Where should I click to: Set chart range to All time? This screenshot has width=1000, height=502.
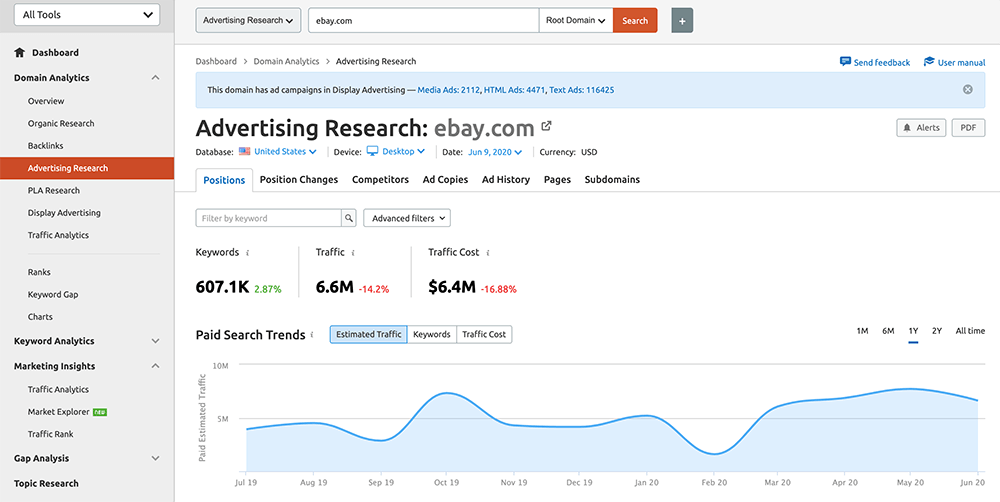pyautogui.click(x=970, y=331)
